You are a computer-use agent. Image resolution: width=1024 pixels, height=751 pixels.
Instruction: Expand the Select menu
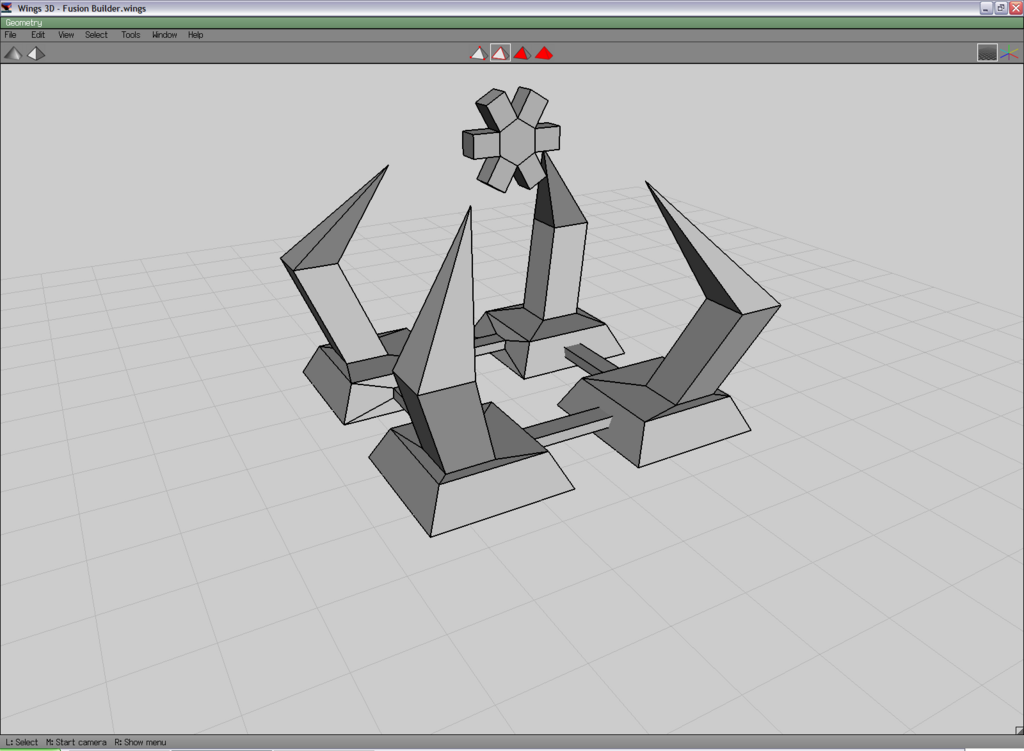pos(96,35)
